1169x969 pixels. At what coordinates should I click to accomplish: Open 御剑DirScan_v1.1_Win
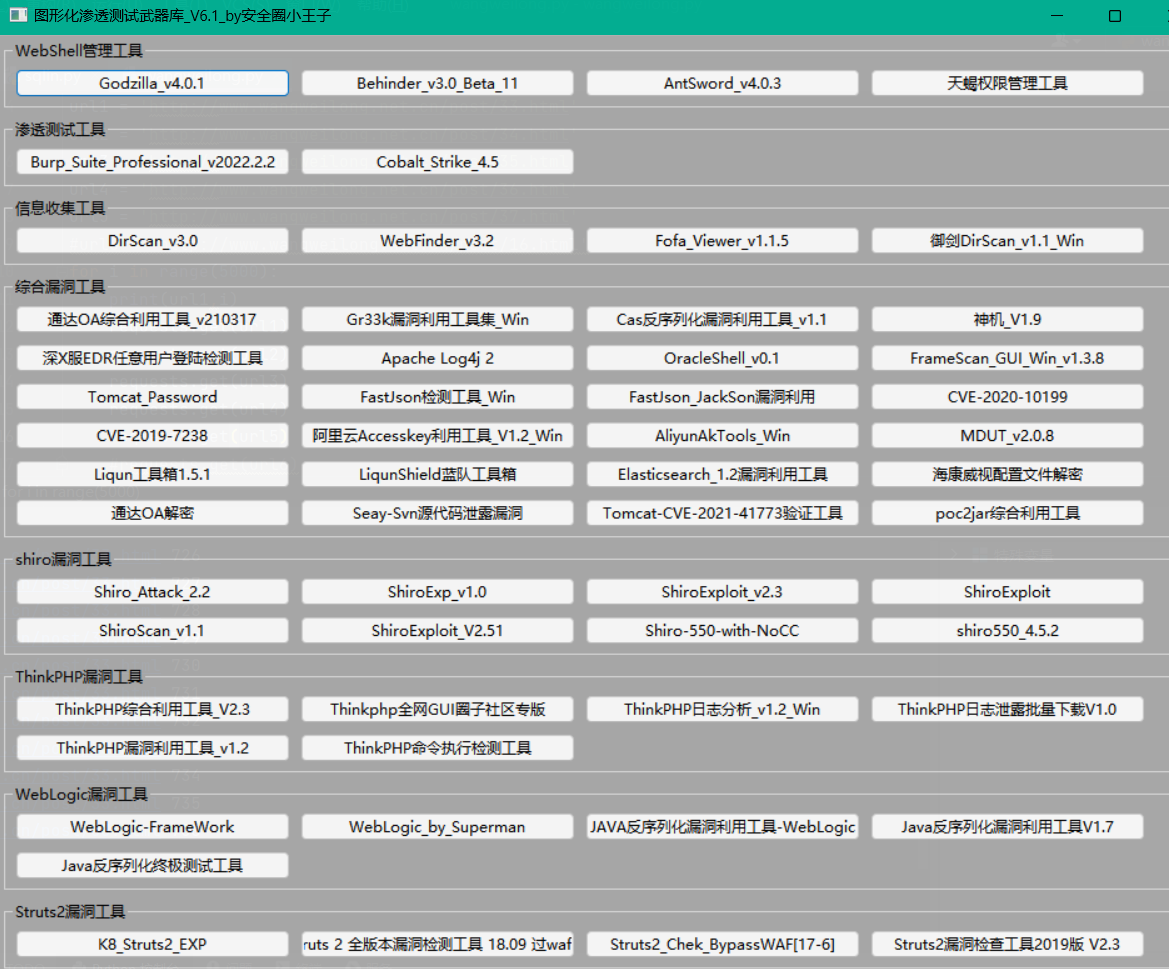(1007, 241)
